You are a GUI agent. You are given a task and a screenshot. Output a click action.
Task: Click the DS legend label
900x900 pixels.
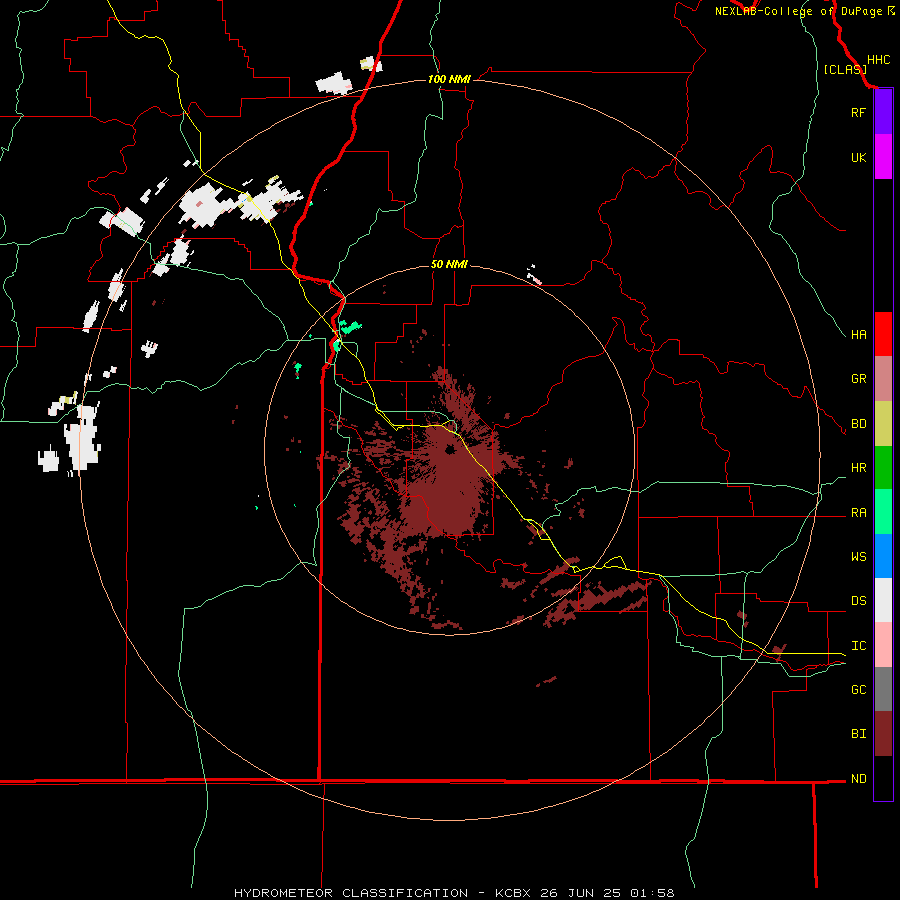point(858,601)
